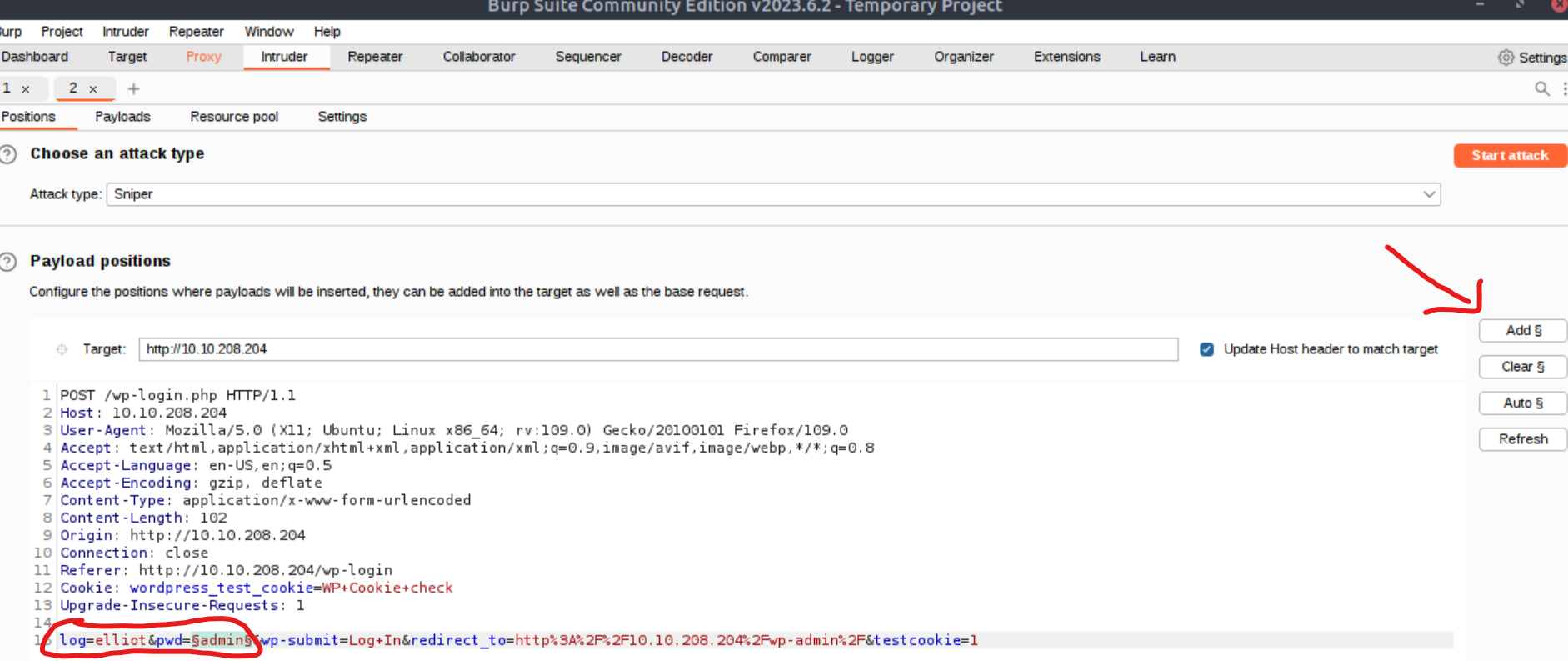Select the Intruder Settings sub-tab

[x=342, y=117]
